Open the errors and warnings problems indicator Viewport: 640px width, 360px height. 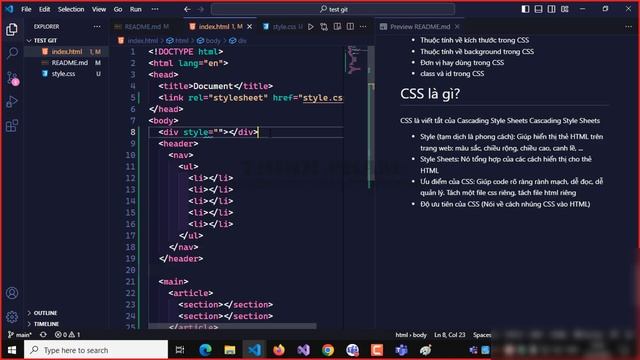point(67,335)
